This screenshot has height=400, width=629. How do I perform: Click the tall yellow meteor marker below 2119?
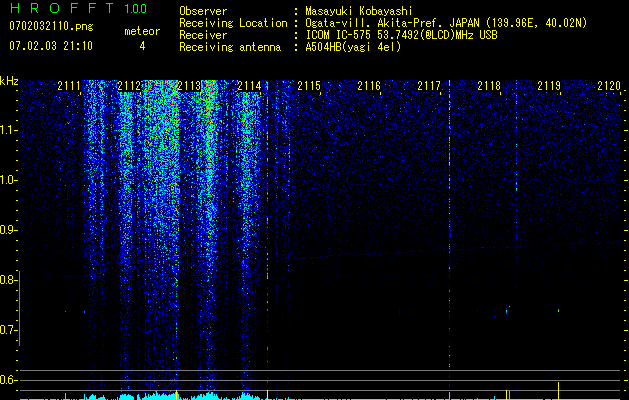tap(558, 391)
